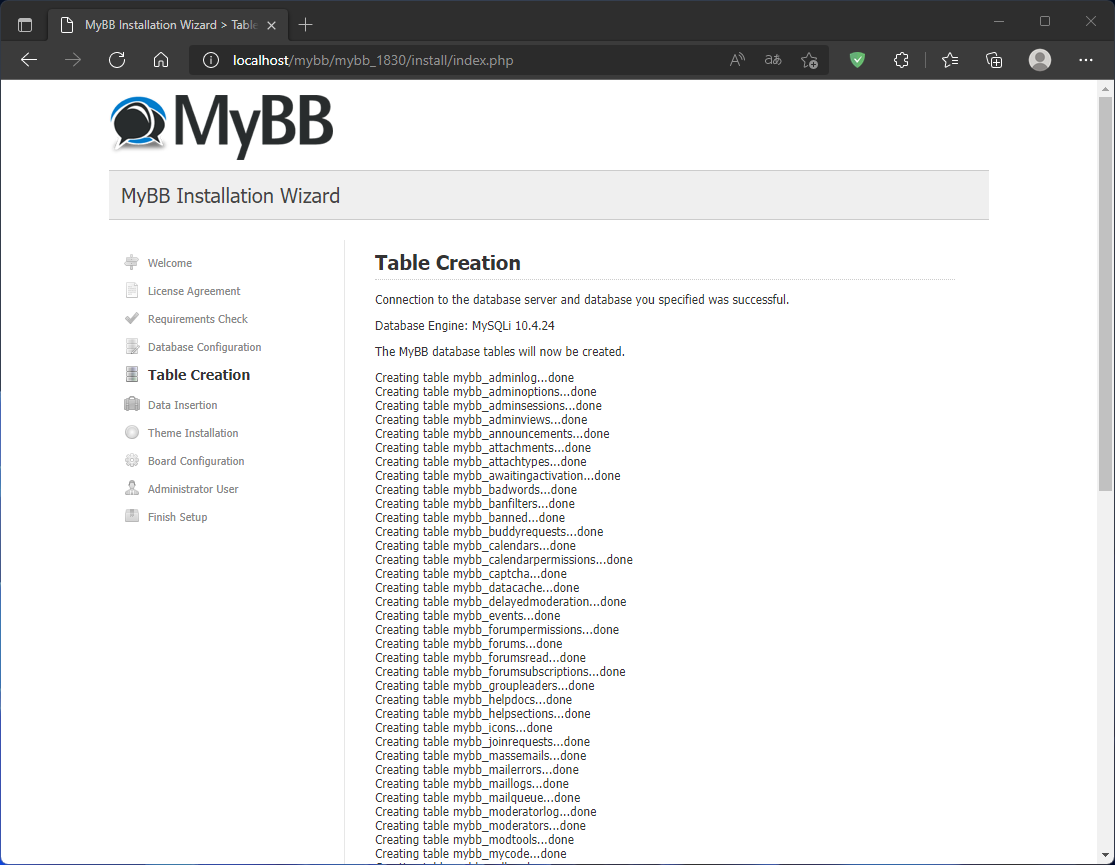Select Requirements Check step
This screenshot has height=865, width=1115.
point(198,319)
